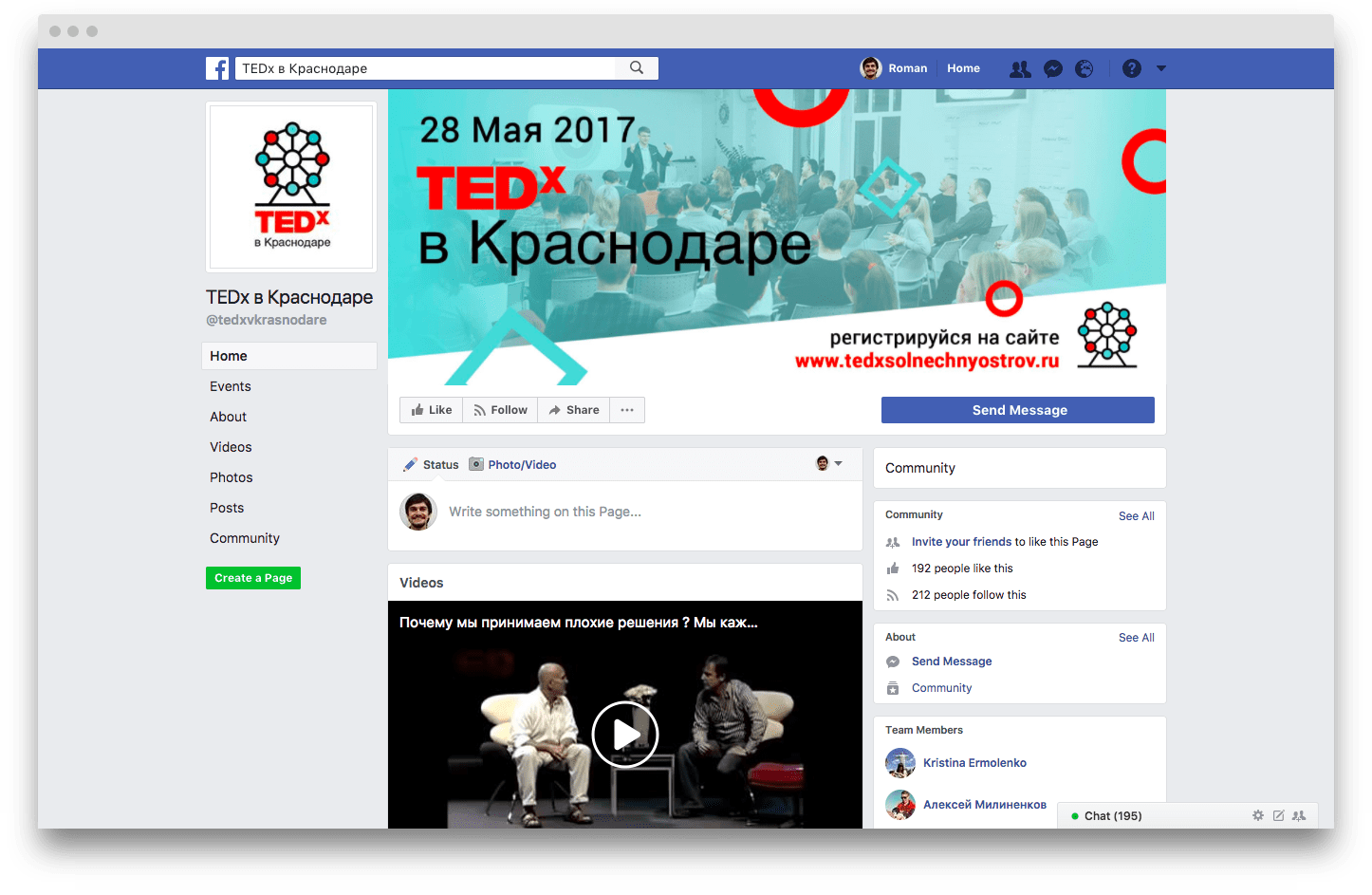Click Send Message link in About section
This screenshot has width=1372, height=895.
click(952, 662)
